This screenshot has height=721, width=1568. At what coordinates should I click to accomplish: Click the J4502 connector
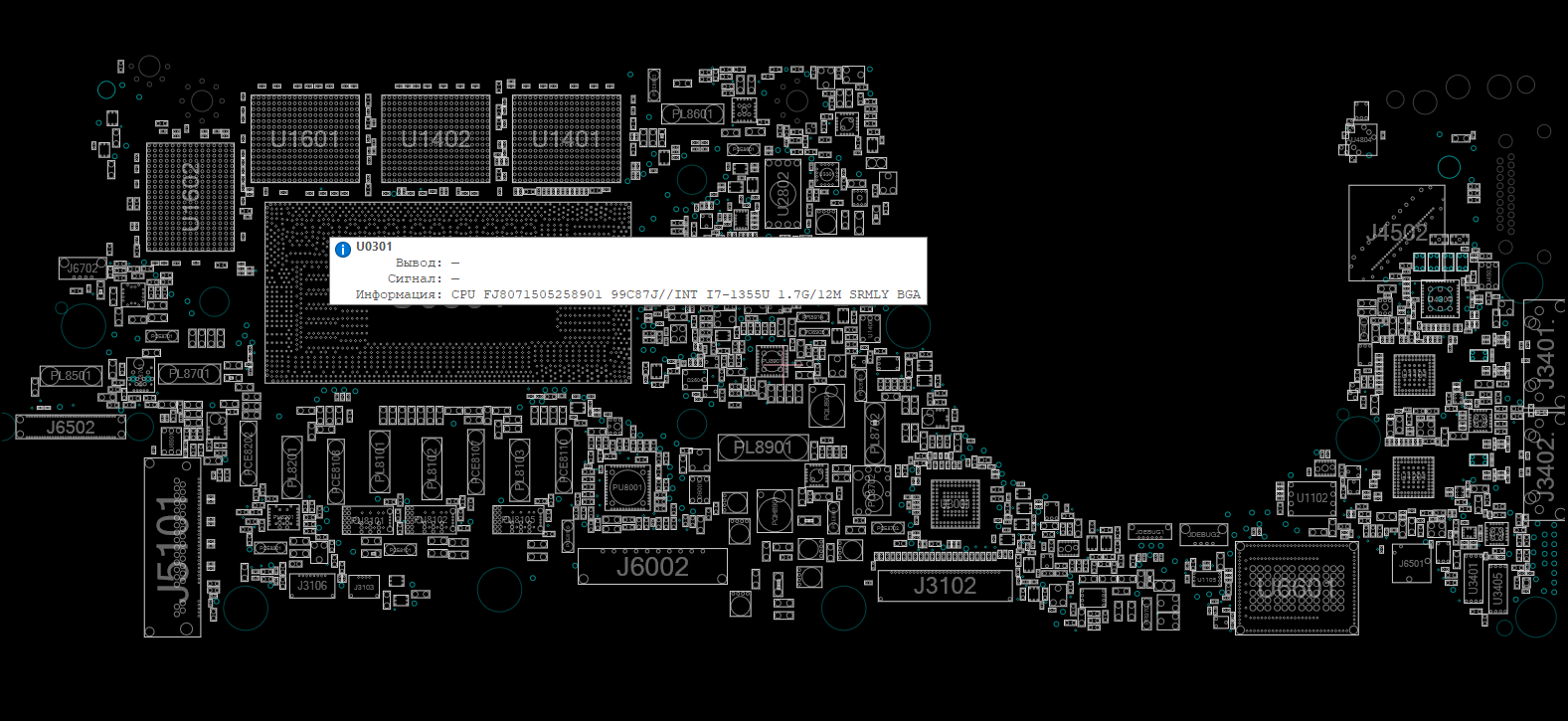(1397, 233)
